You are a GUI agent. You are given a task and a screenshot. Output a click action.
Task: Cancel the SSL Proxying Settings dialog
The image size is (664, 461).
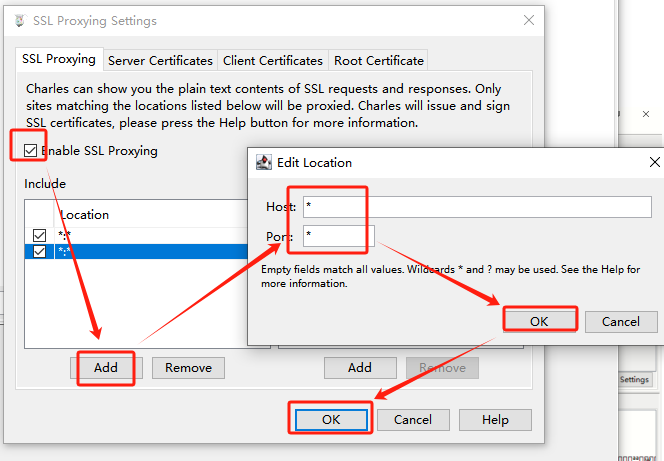pyautogui.click(x=413, y=420)
